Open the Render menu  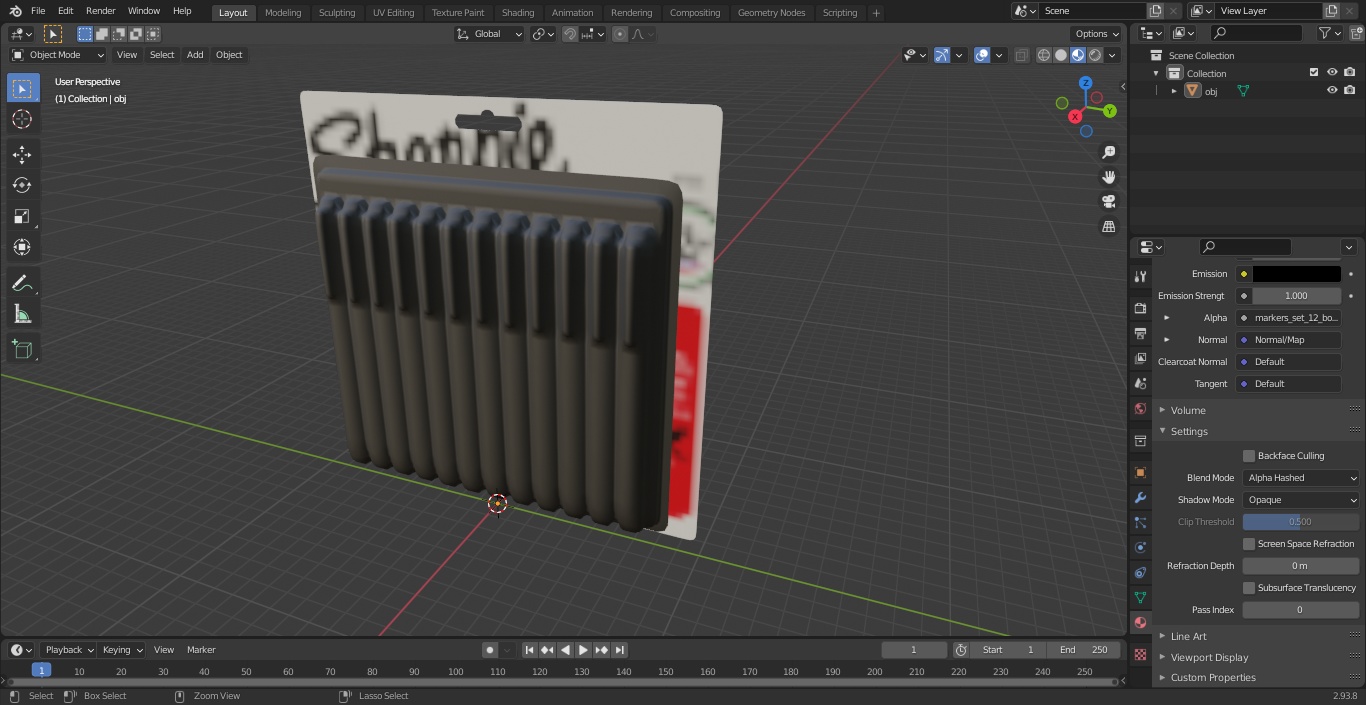point(100,11)
